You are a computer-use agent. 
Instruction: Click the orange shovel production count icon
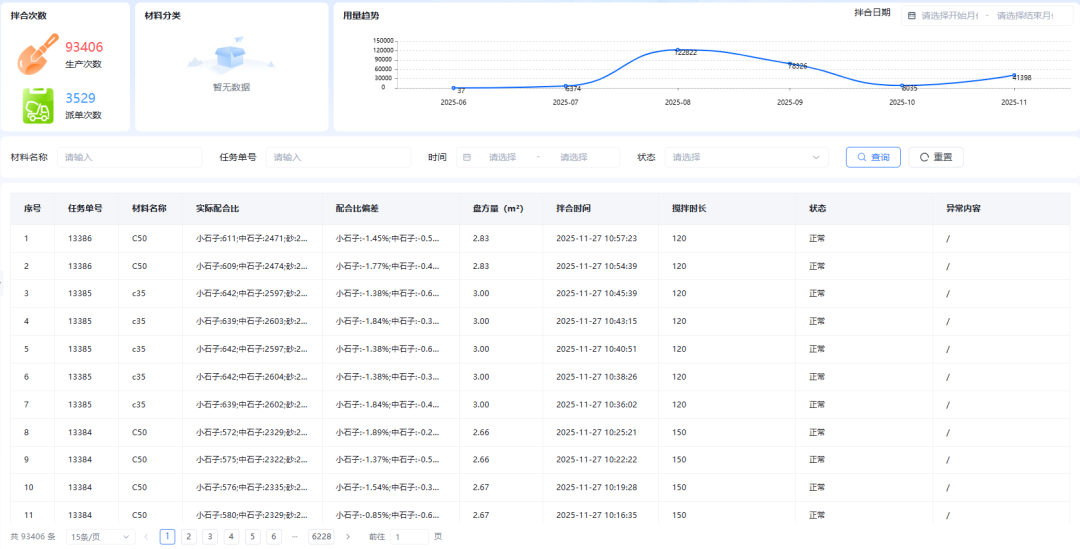click(x=38, y=55)
